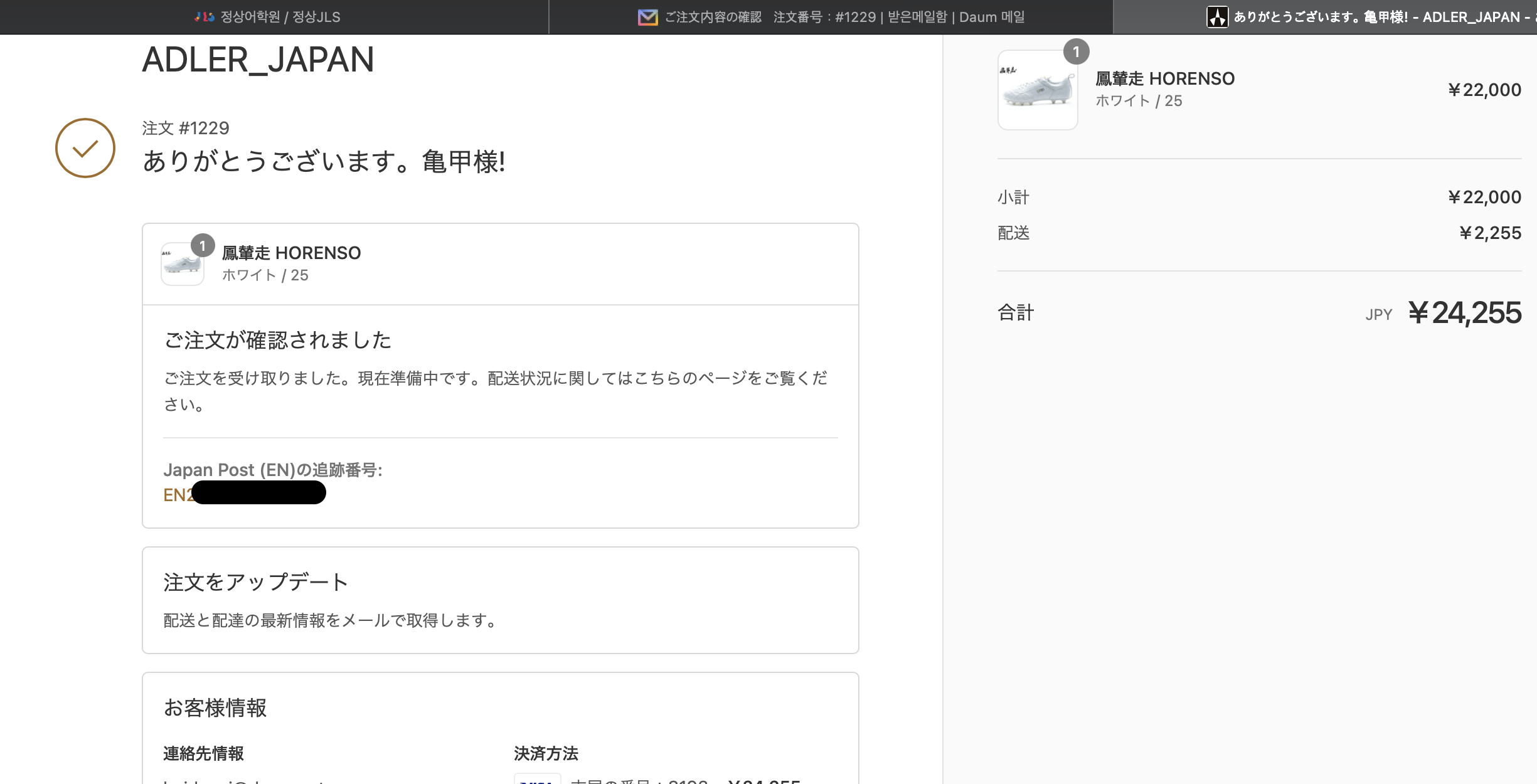Click the ADLER_JAPAN store name heading

click(x=258, y=60)
